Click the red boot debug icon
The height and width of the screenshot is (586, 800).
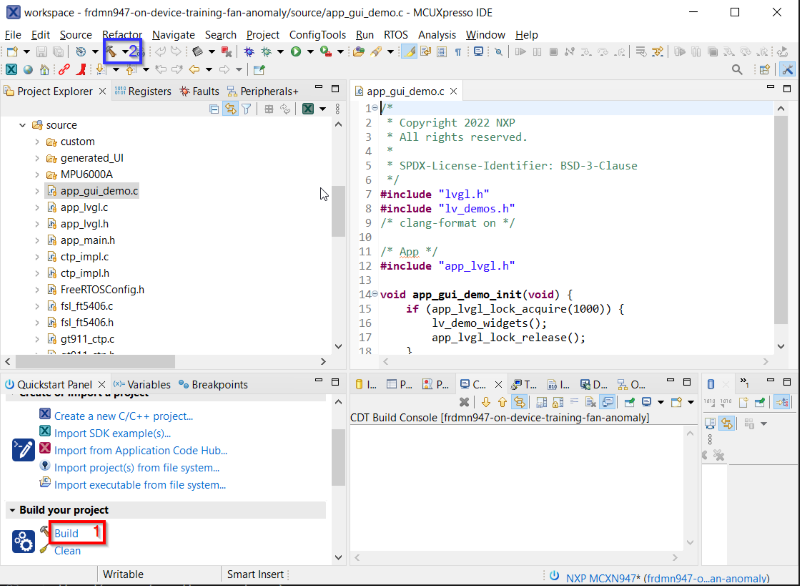click(81, 69)
